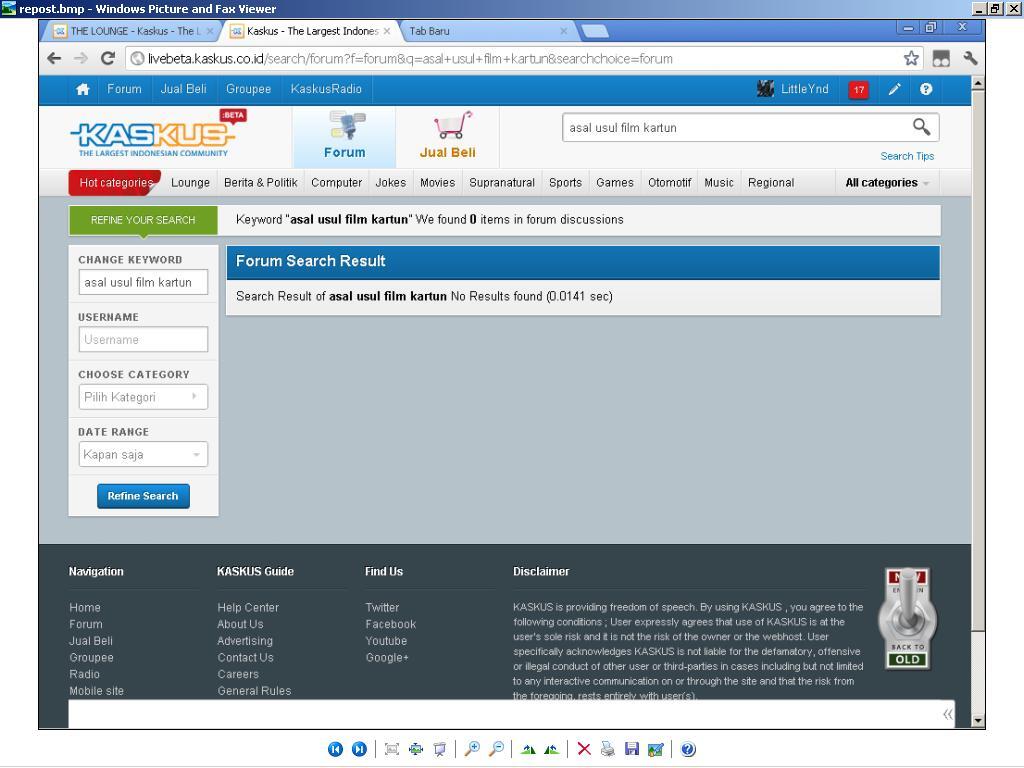1024x768 pixels.
Task: Click the Kaskus home icon
Action: tap(83, 89)
